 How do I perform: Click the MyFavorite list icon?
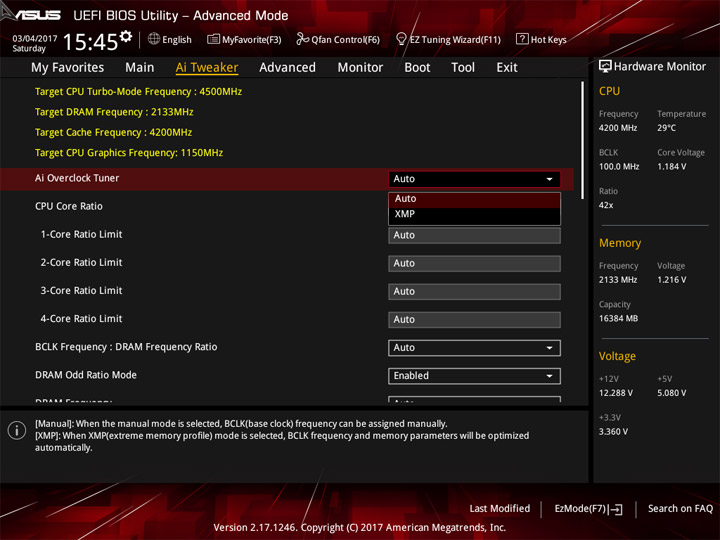click(213, 39)
